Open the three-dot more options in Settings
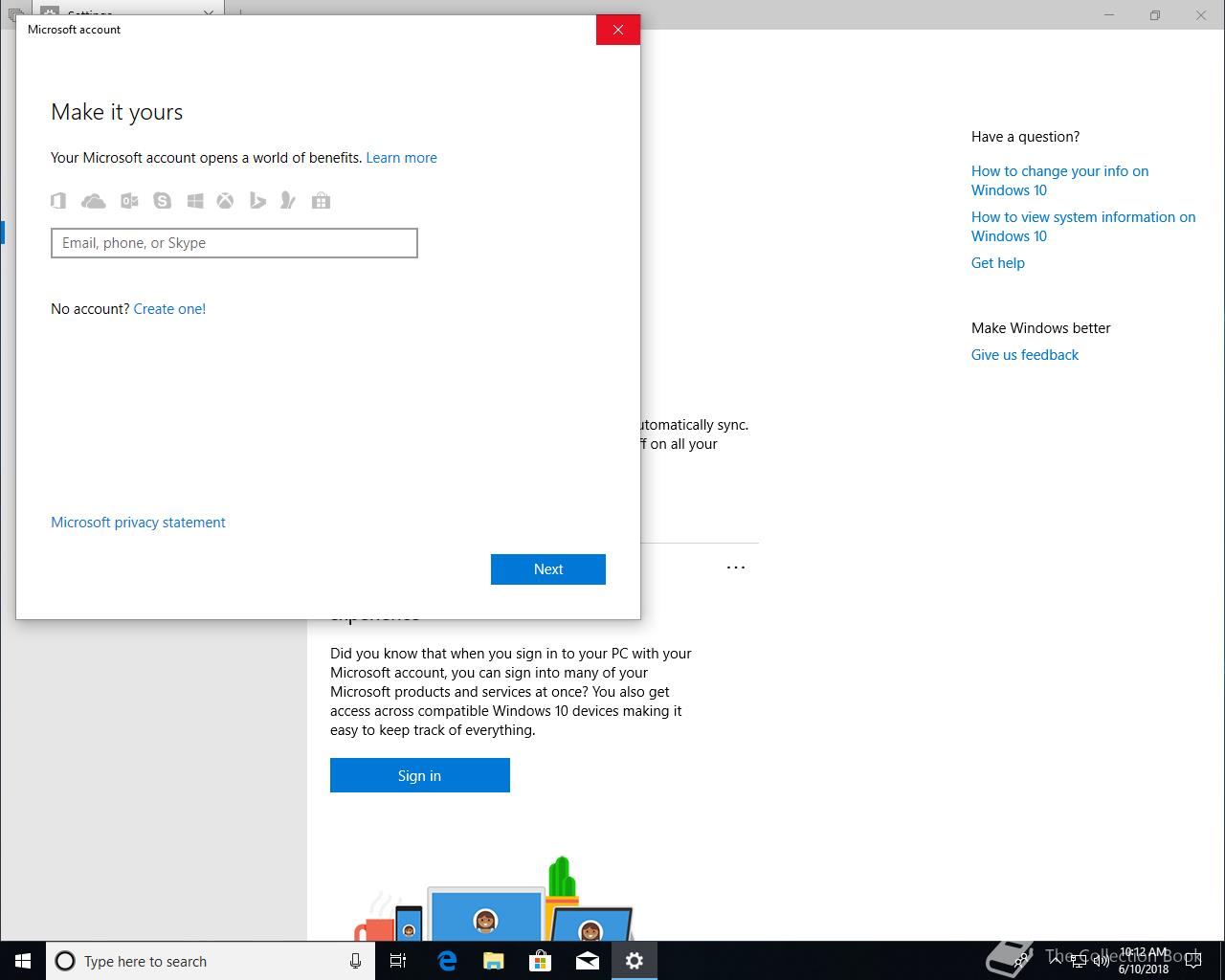Viewport: 1225px width, 980px height. pyautogui.click(x=736, y=568)
